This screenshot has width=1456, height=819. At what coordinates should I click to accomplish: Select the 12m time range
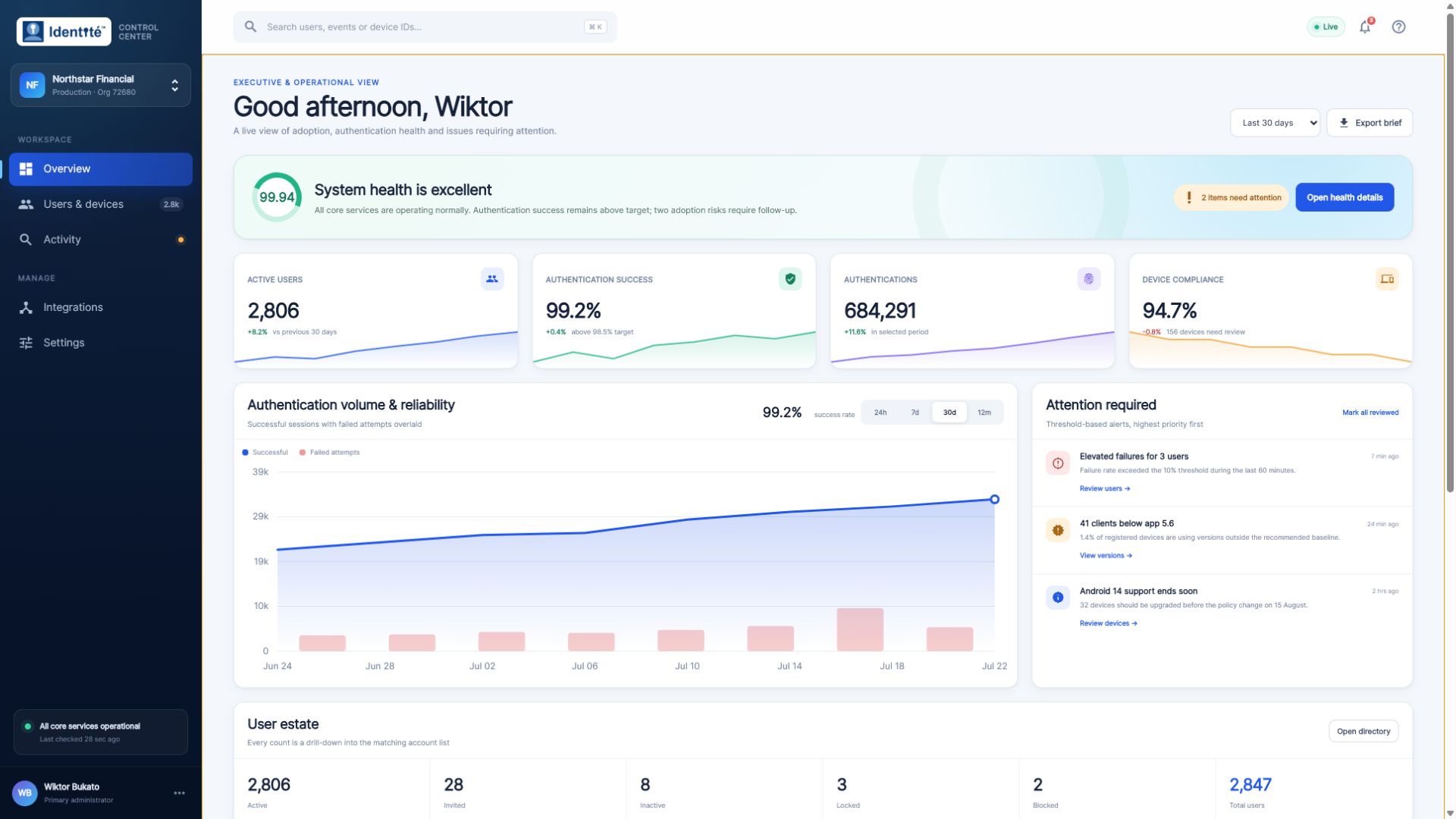(x=984, y=413)
